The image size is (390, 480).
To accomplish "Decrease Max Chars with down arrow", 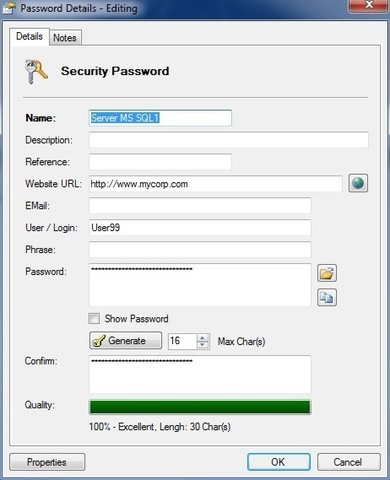I will 202,345.
